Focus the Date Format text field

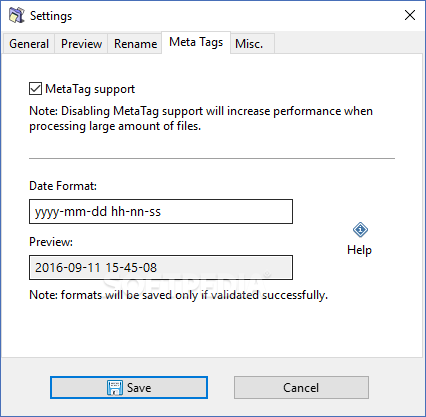[161, 212]
